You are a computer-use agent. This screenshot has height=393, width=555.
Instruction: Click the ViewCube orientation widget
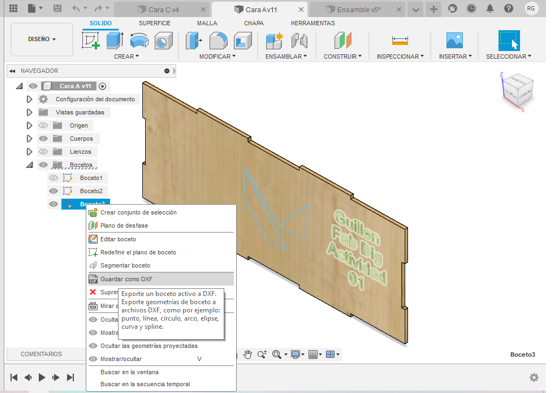click(x=518, y=90)
